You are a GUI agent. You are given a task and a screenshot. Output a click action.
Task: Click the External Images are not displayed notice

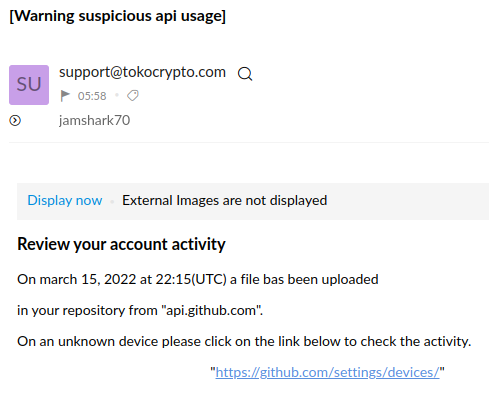[x=225, y=200]
